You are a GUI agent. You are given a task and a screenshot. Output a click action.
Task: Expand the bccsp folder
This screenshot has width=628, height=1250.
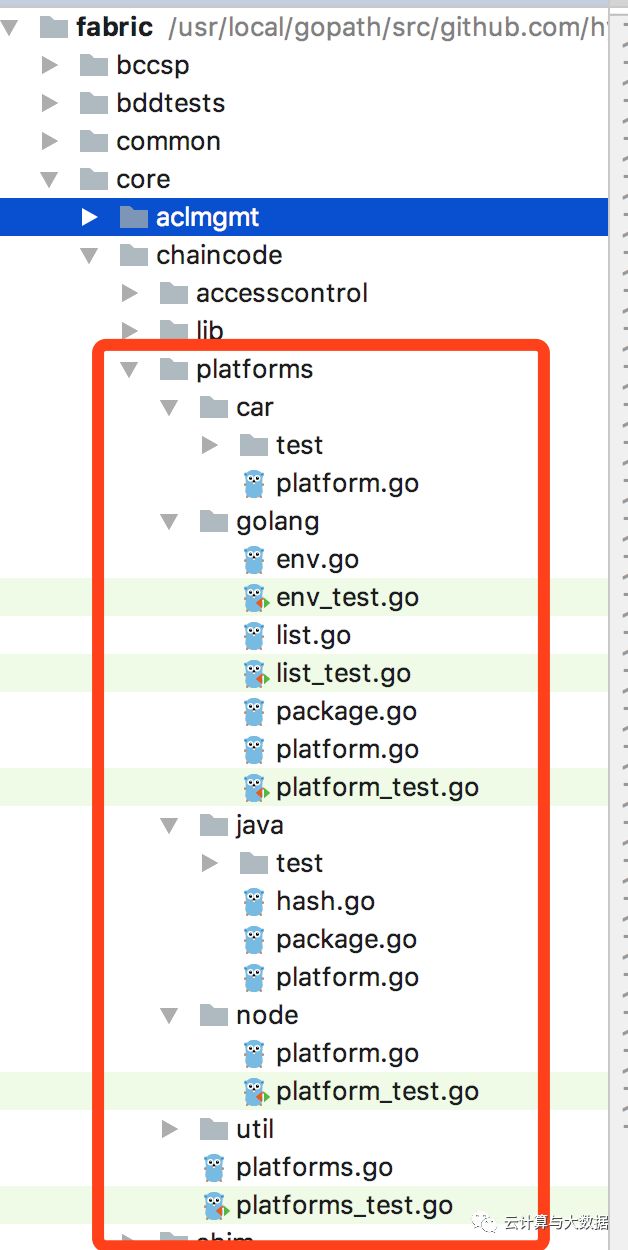pyautogui.click(x=51, y=65)
